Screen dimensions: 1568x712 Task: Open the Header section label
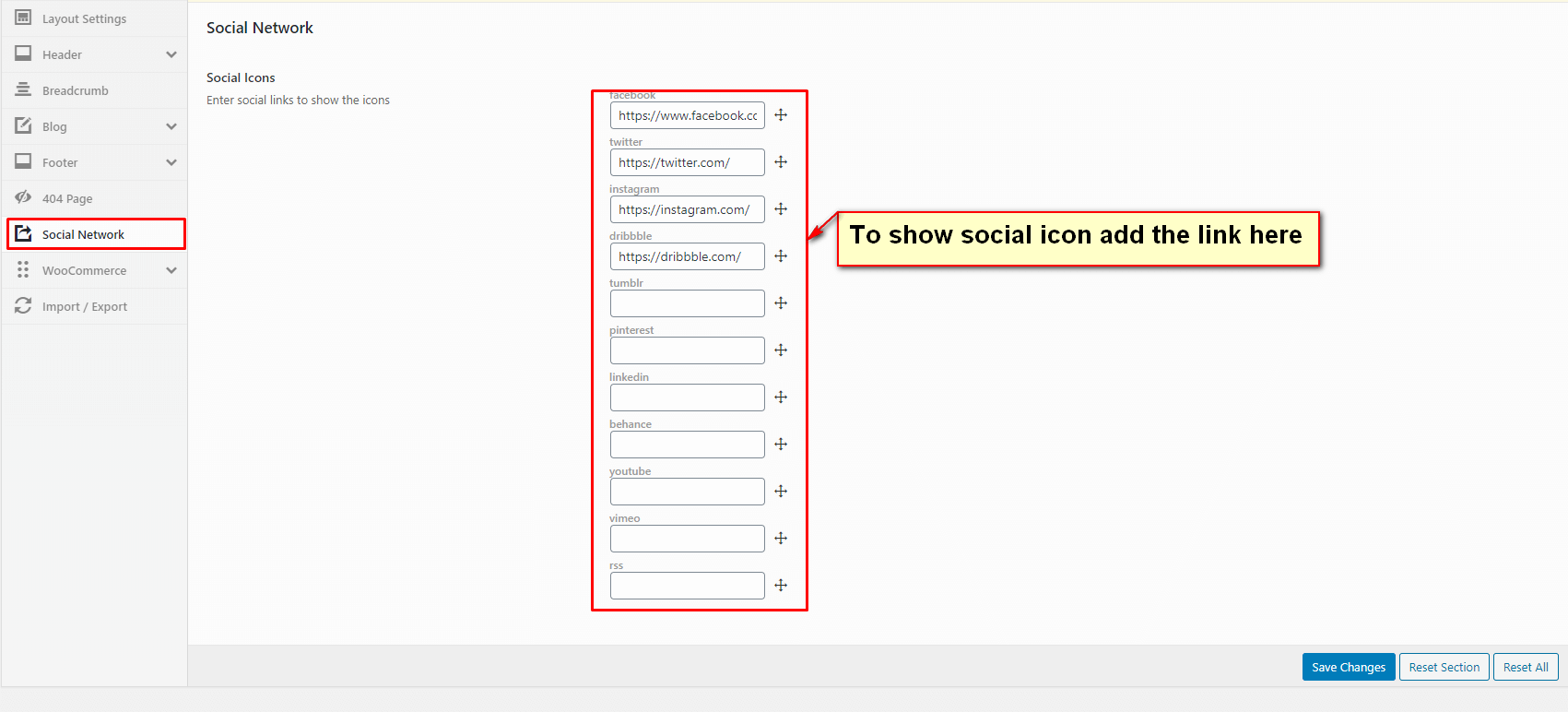[x=62, y=54]
